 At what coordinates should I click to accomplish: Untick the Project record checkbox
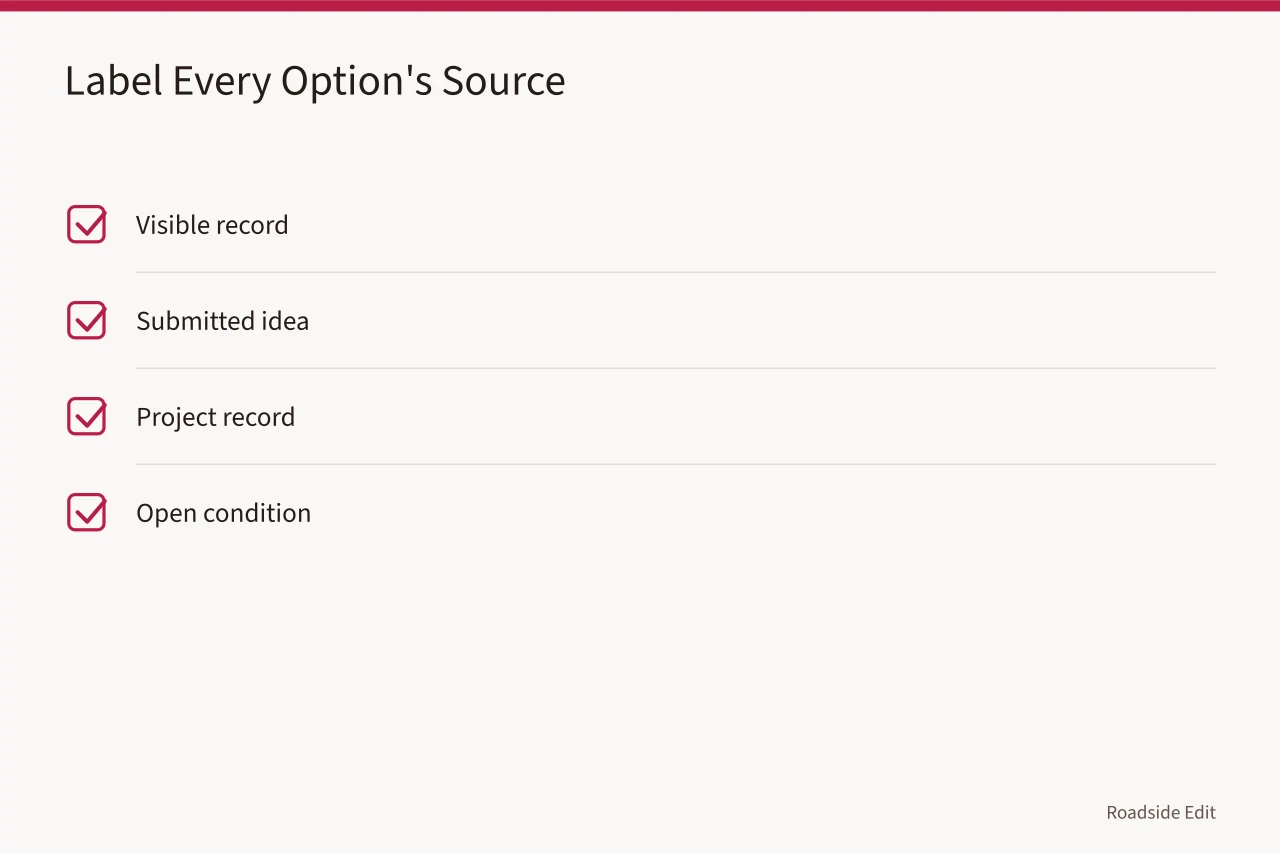tap(86, 416)
